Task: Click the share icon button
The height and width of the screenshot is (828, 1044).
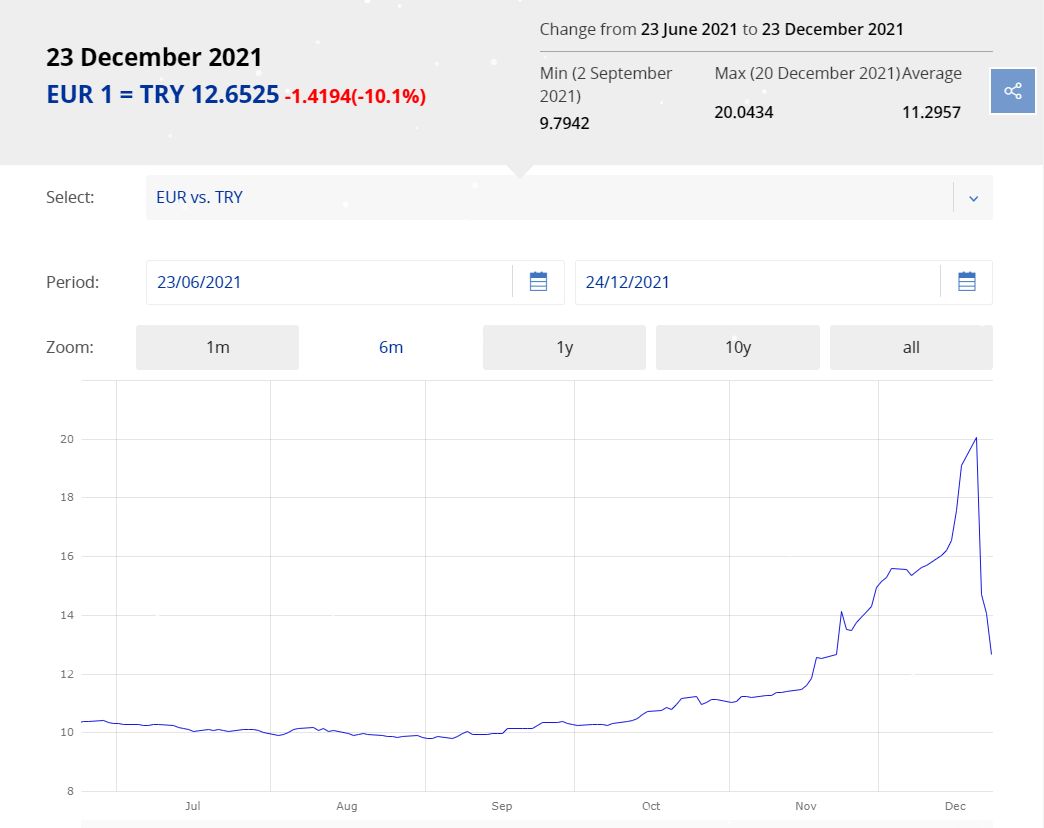Action: (x=1012, y=91)
